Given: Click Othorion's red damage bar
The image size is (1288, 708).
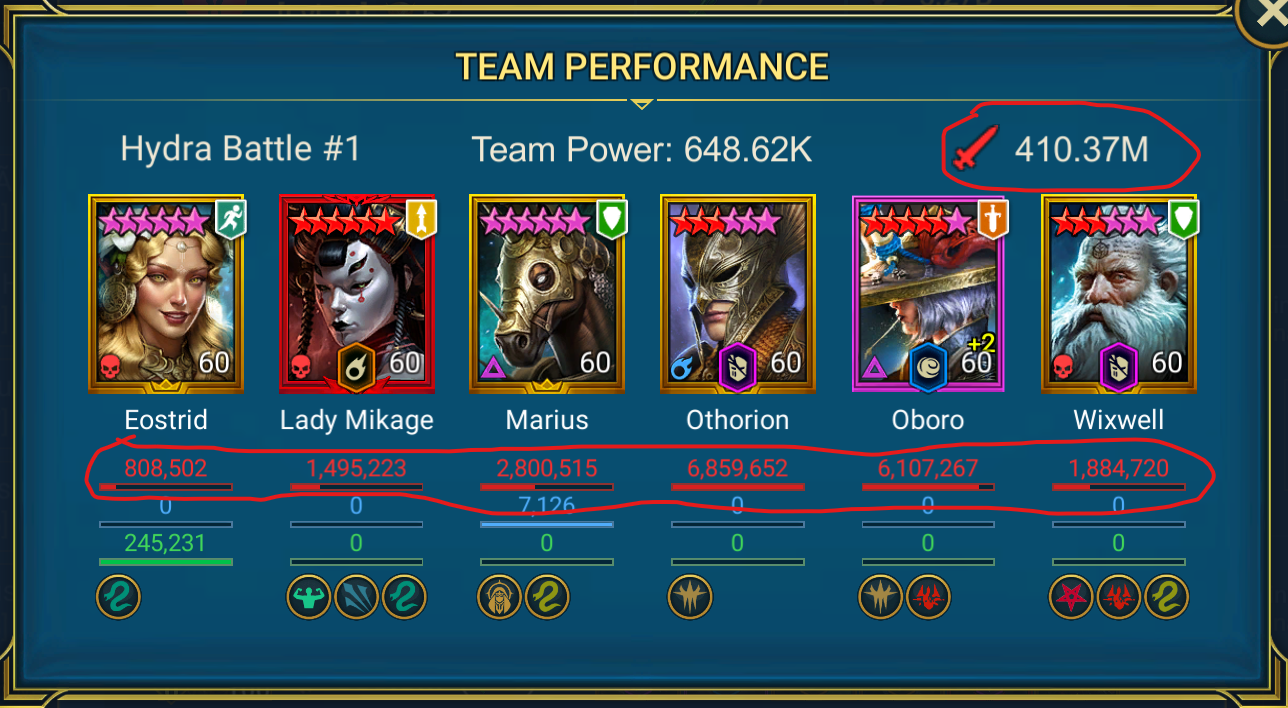Looking at the screenshot, I should tap(738, 488).
